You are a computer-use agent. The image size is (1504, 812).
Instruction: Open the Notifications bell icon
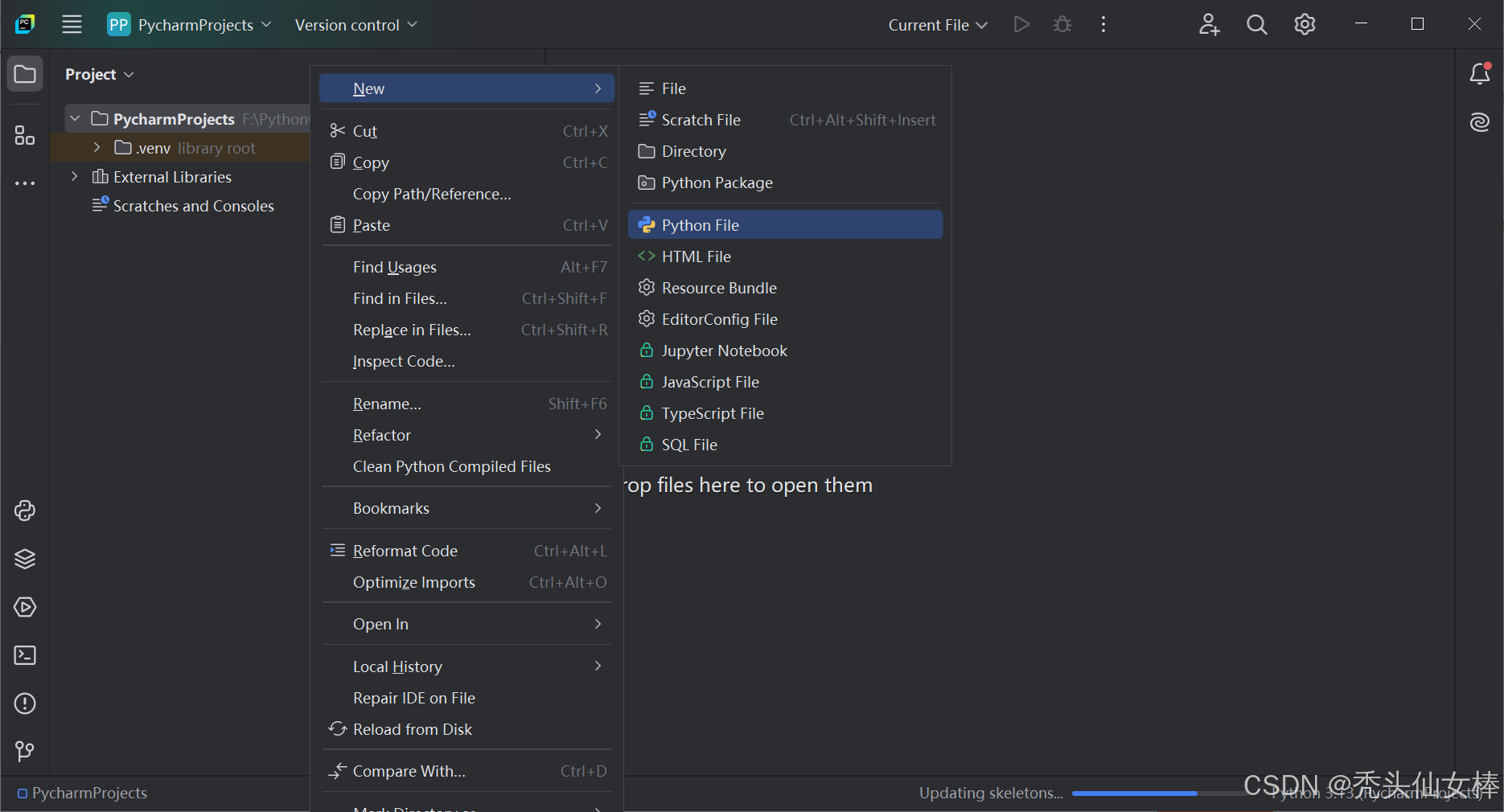(x=1480, y=74)
